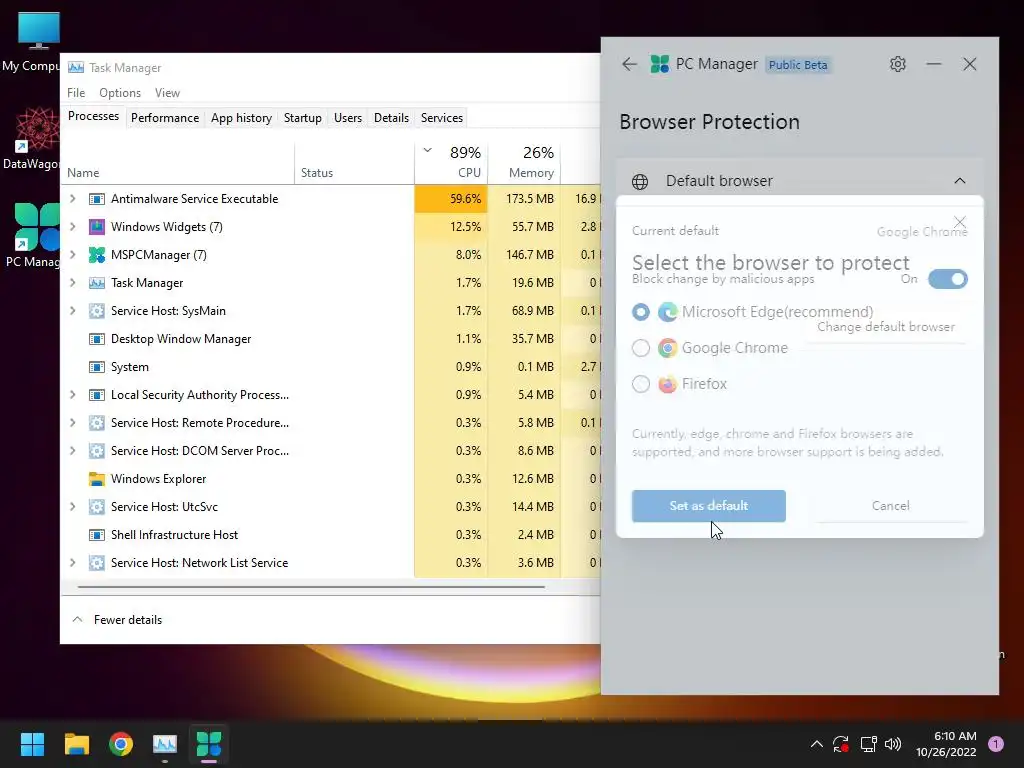The width and height of the screenshot is (1024, 768).
Task: Expand Service Host: UtcSvc row
Action: pos(72,507)
